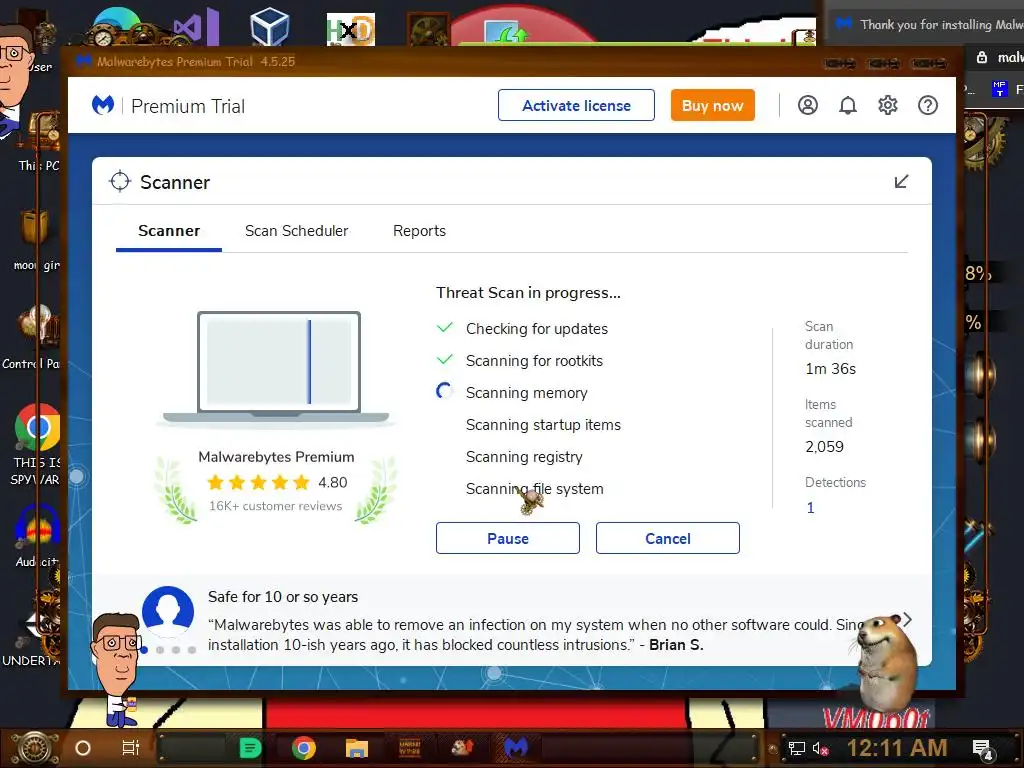Screen dimensions: 1024x768
Task: Collapse the Scanner panel with the arrow icon
Action: 901,182
